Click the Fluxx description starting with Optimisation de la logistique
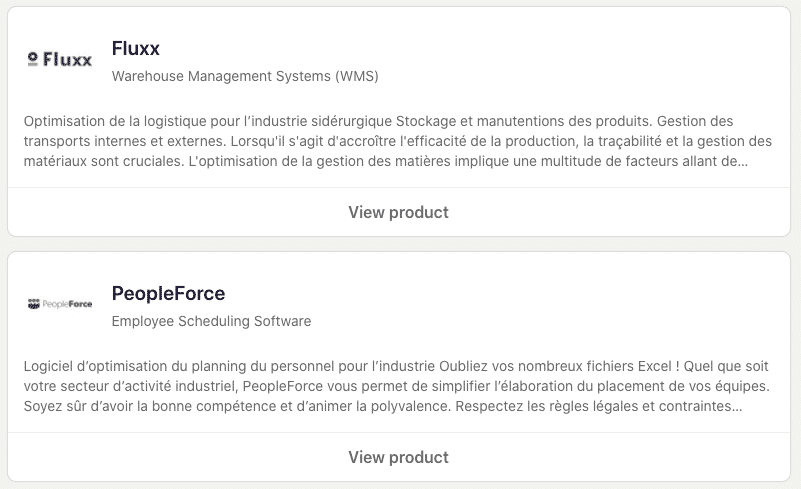This screenshot has width=801, height=489. coord(397,141)
